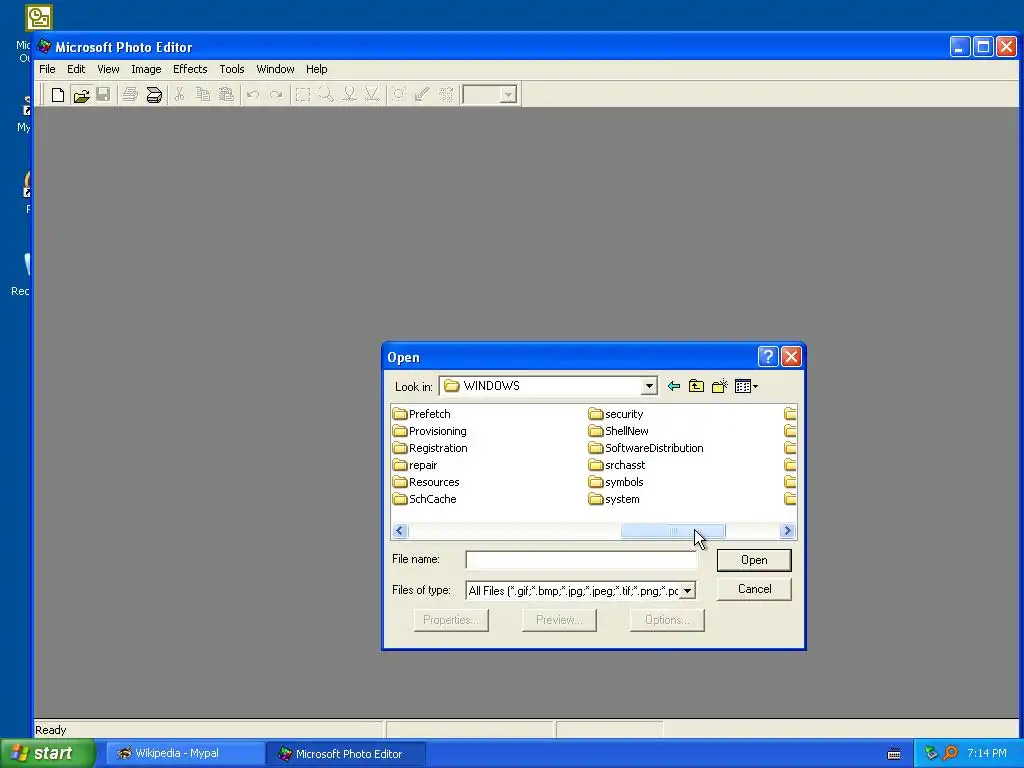
Task: Click the Copy toolbar icon
Action: [x=203, y=95]
